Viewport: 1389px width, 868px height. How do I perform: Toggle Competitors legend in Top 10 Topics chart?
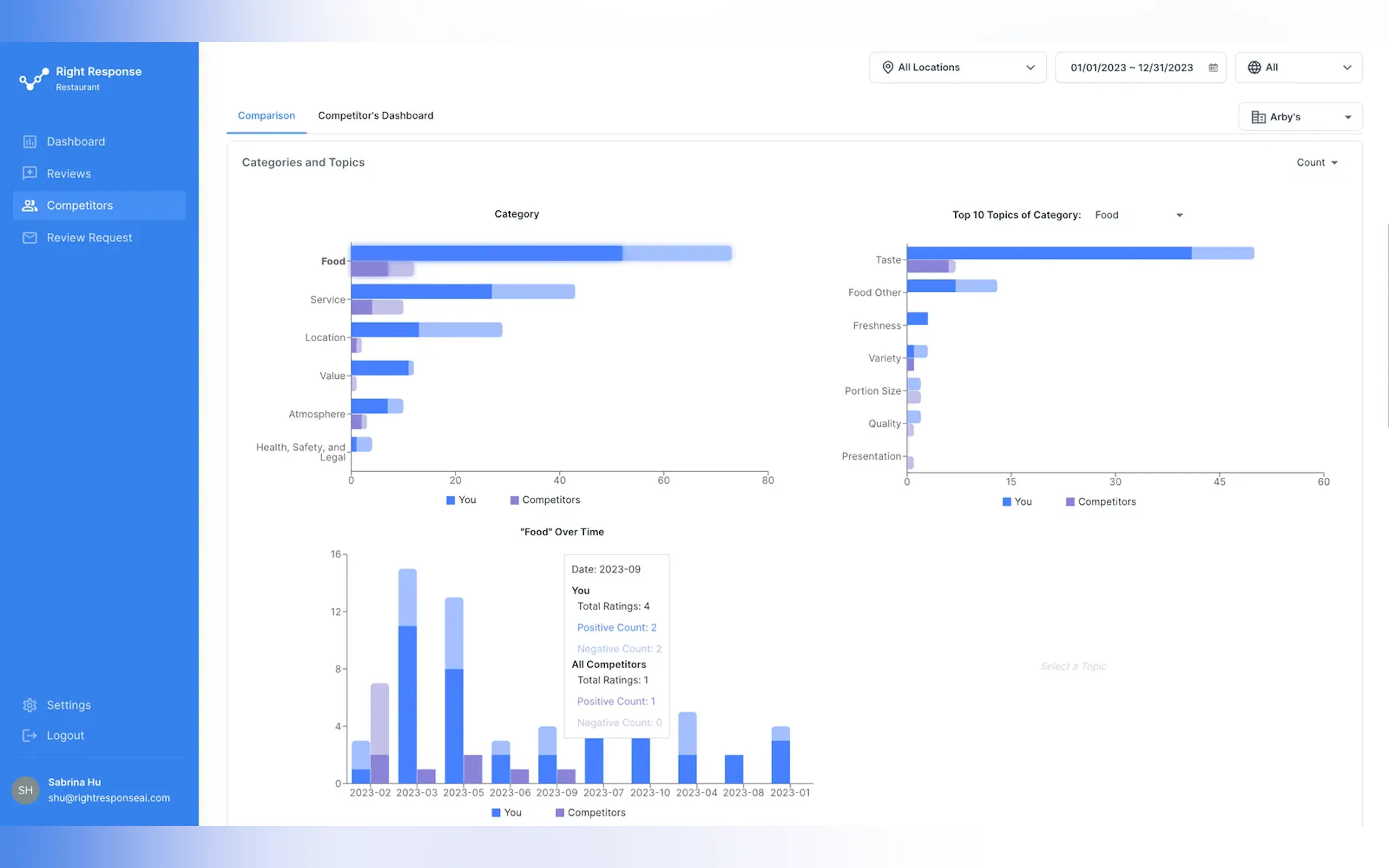point(1100,502)
